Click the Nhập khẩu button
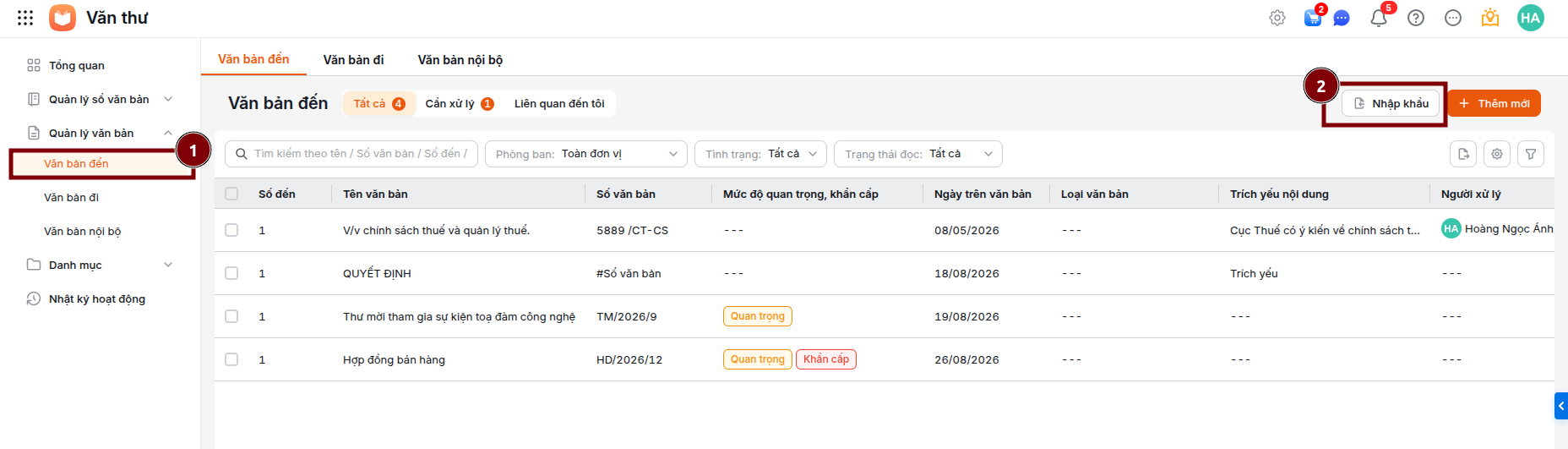Viewport: 1568px width, 449px height. pos(1391,103)
